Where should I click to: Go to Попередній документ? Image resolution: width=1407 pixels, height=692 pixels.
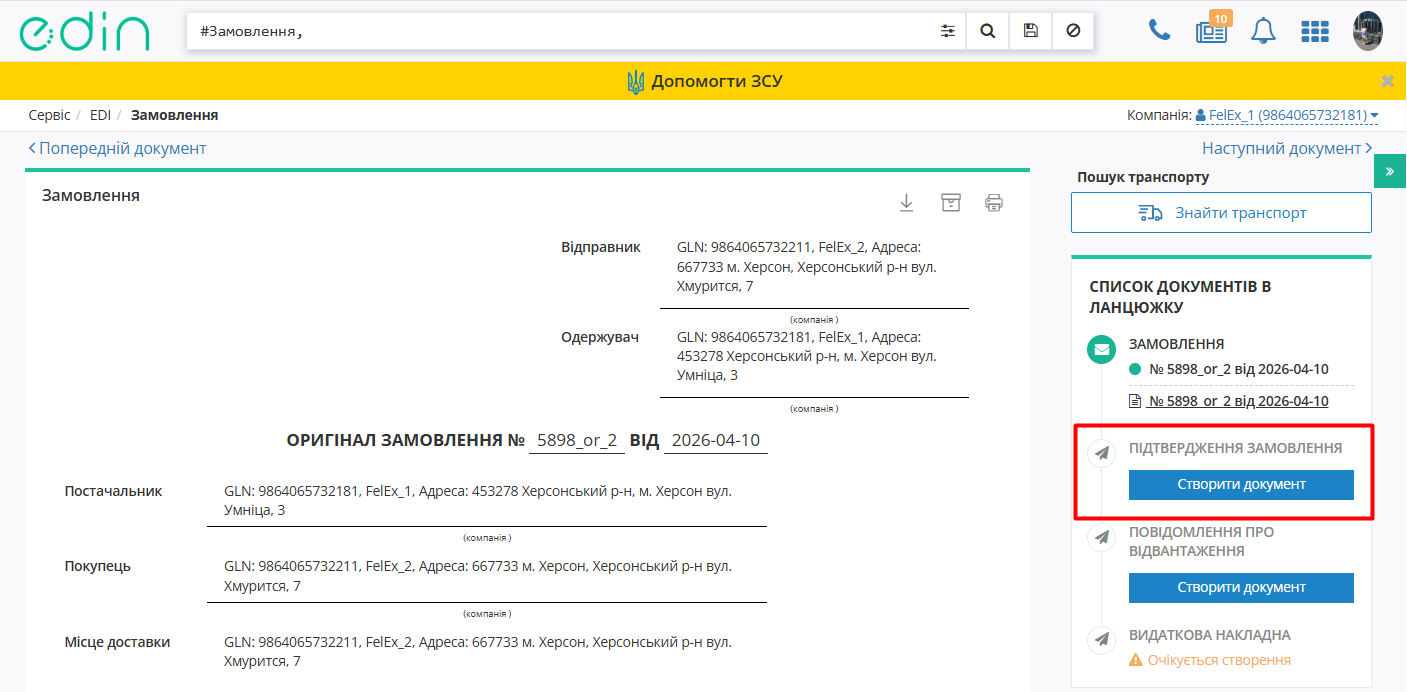[x=117, y=148]
